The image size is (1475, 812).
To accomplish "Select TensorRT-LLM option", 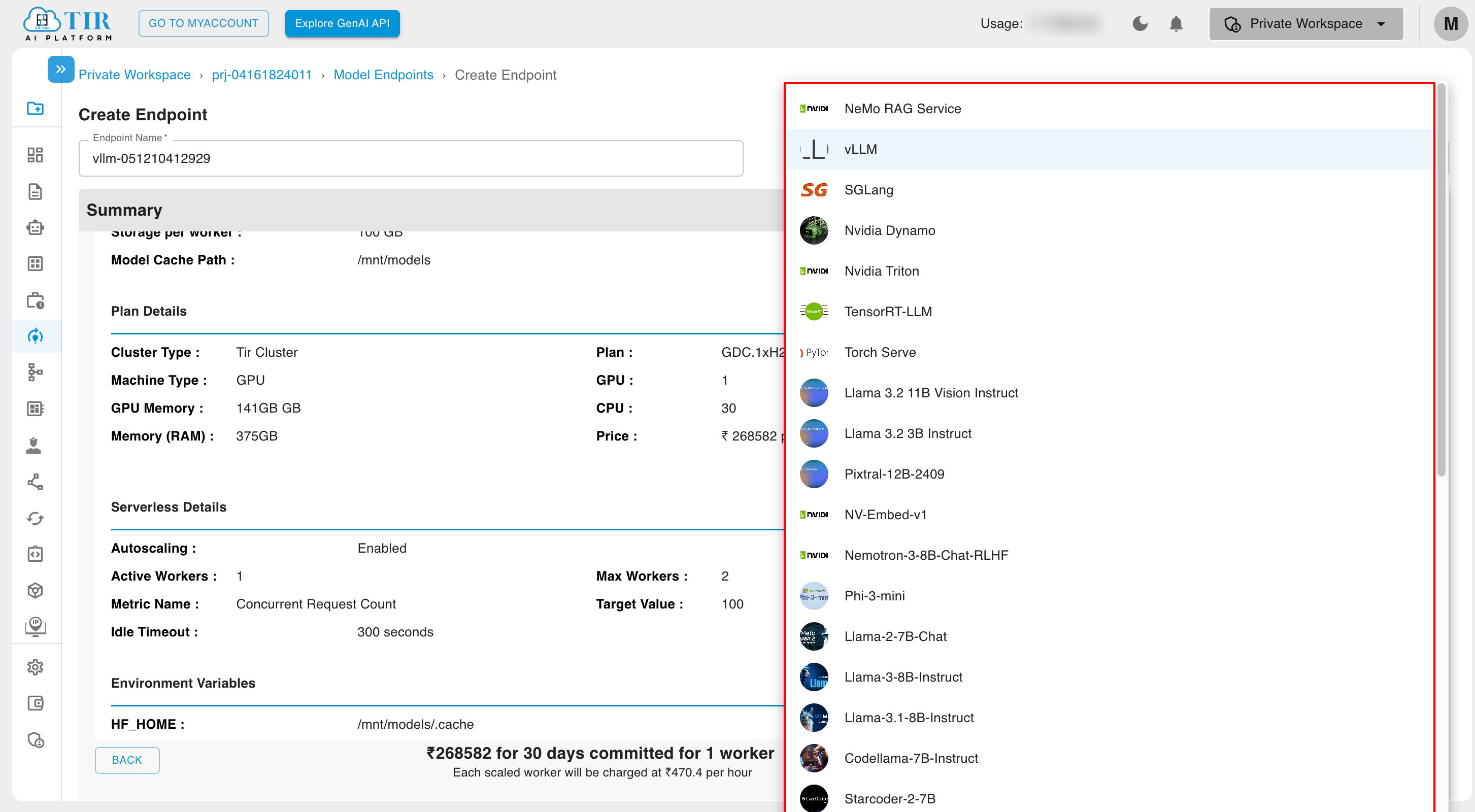I will [x=1109, y=312].
